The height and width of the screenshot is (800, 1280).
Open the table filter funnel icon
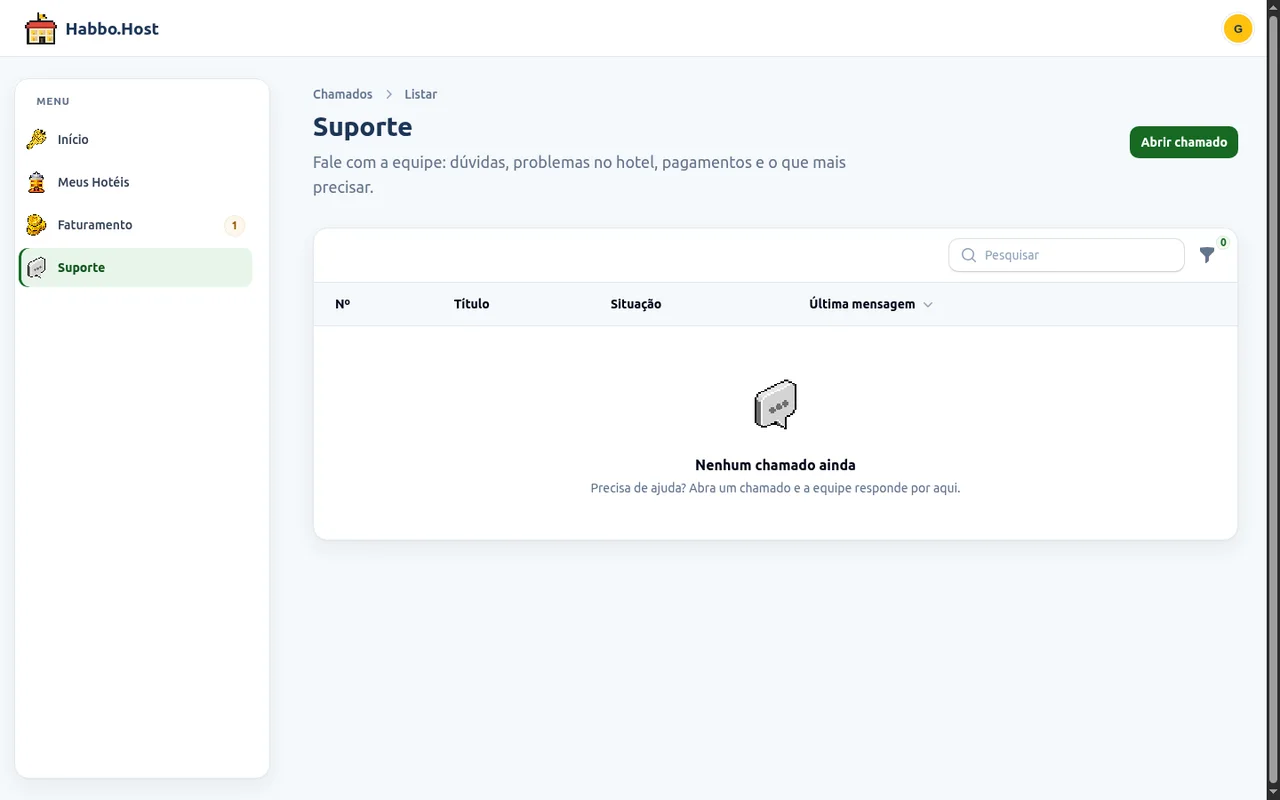[1207, 255]
